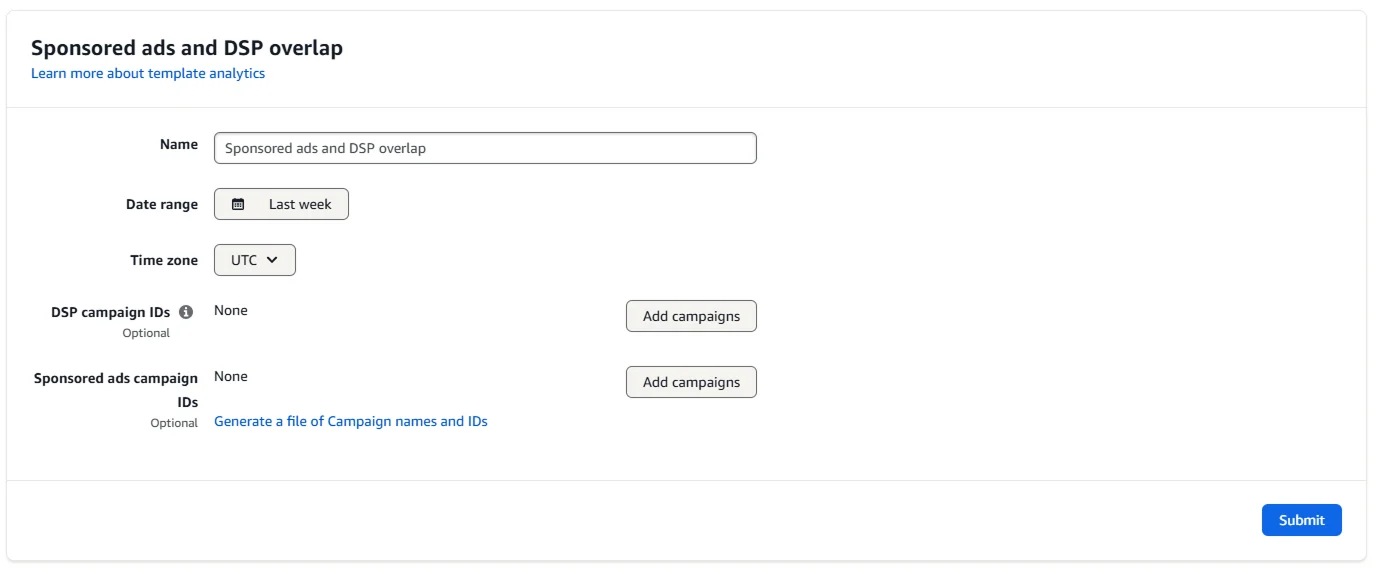1384x580 pixels.
Task: Add campaigns for Sponsored ads campaign IDs
Action: click(691, 382)
